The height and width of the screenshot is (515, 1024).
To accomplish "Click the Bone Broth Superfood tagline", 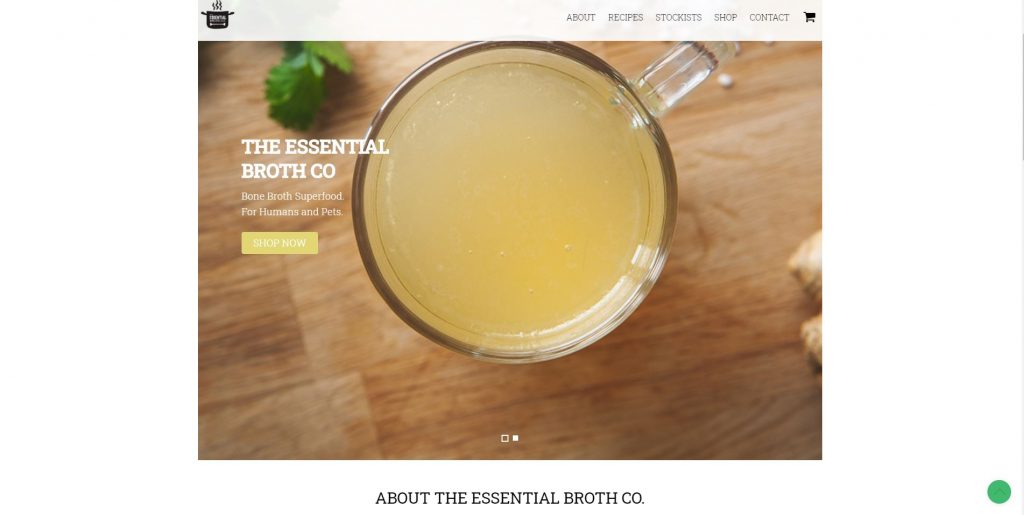I will click(x=292, y=196).
